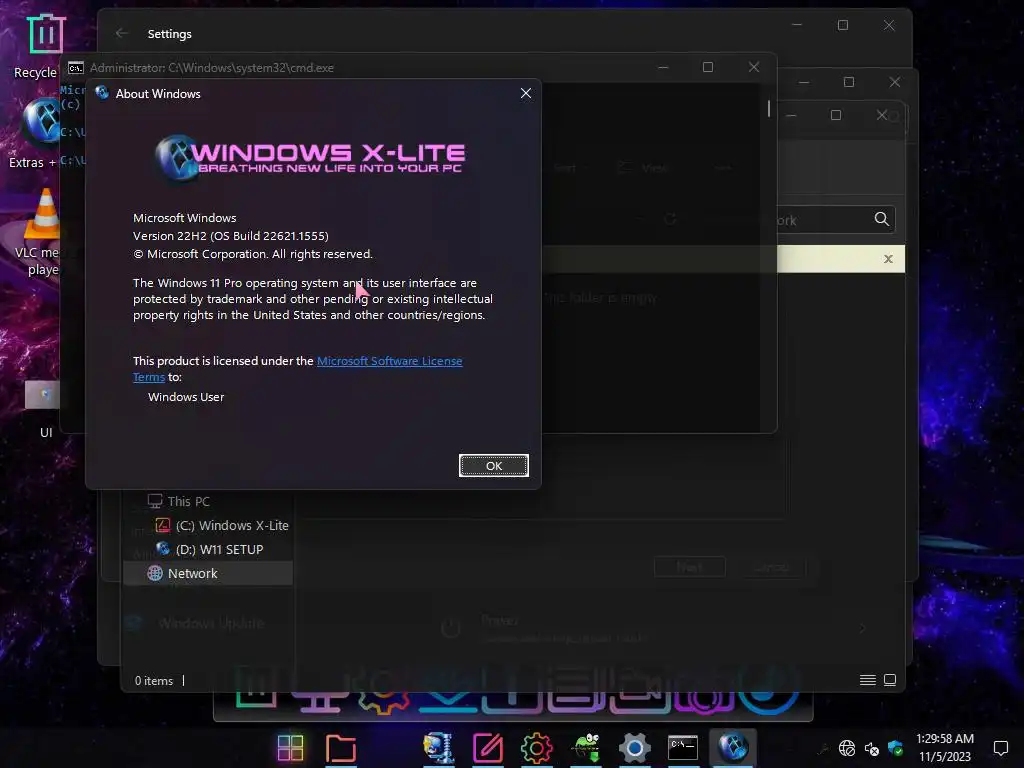Select (D:) W11 SETUP drive
Image resolution: width=1024 pixels, height=768 pixels.
[210, 549]
